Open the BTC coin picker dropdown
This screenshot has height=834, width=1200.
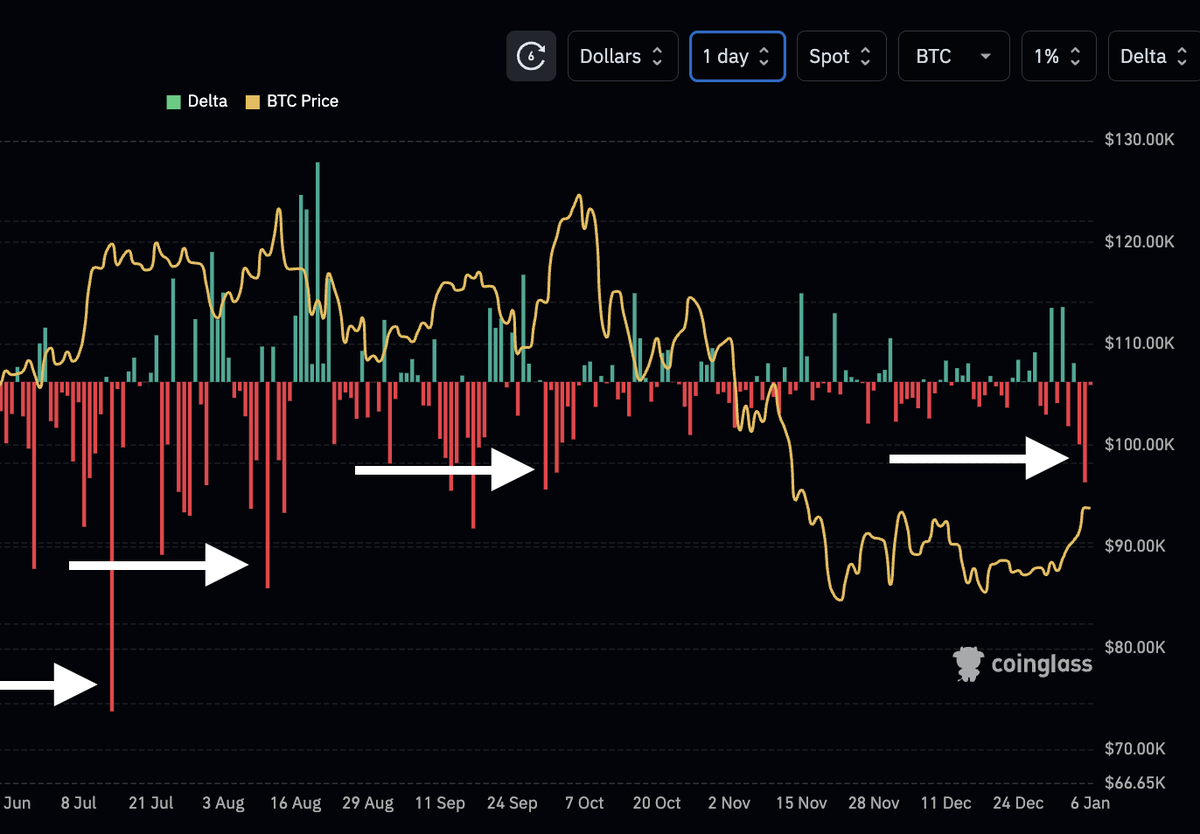point(953,57)
